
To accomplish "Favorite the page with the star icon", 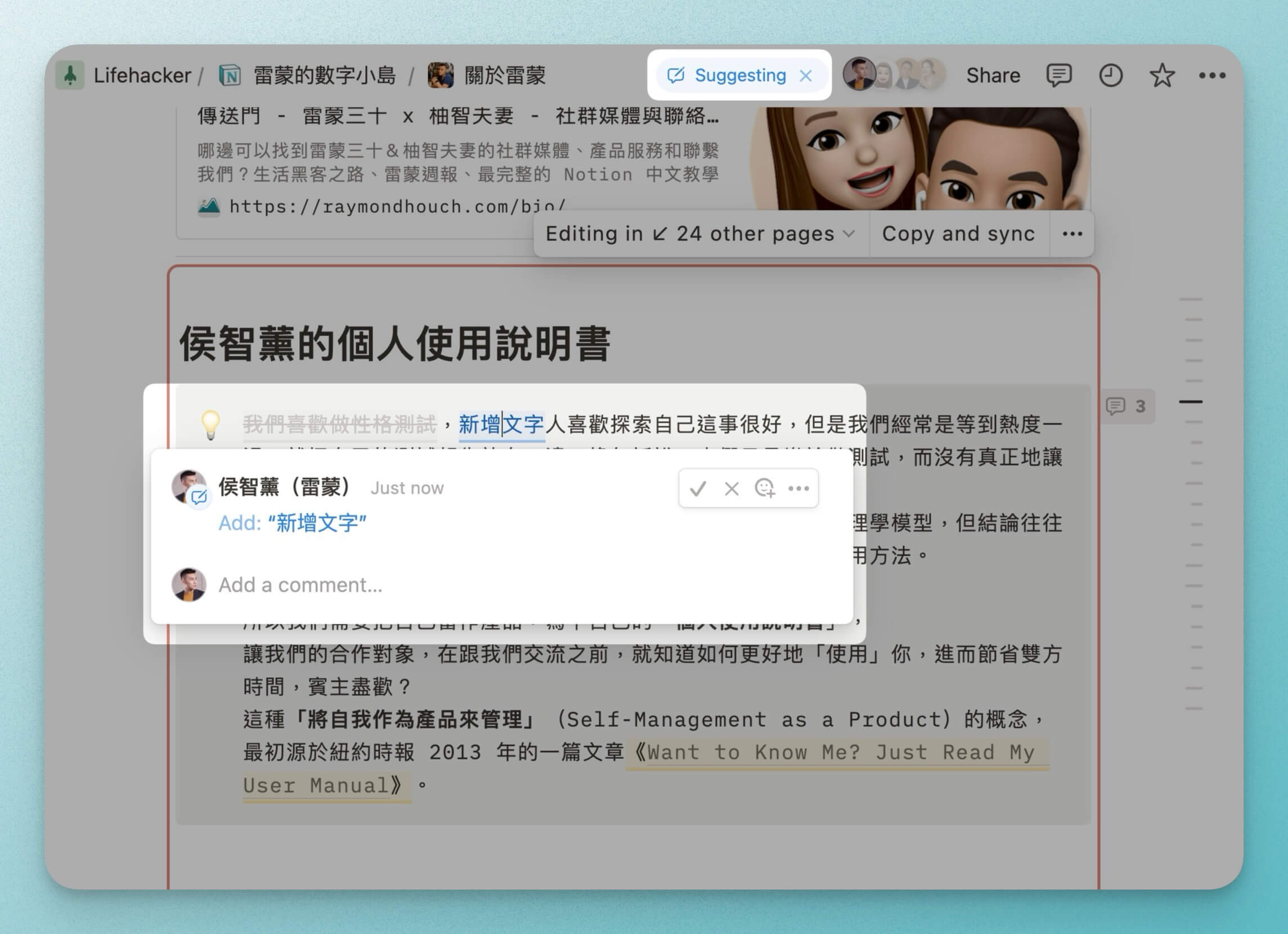I will 1162,75.
